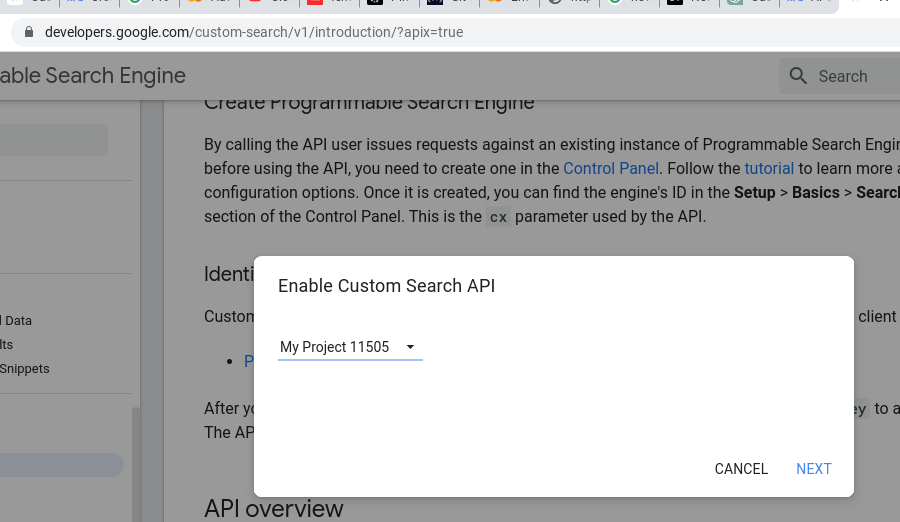Screen dimensions: 900x522
Task: Click the 'cx' code parameter text
Action: pyautogui.click(x=498, y=217)
